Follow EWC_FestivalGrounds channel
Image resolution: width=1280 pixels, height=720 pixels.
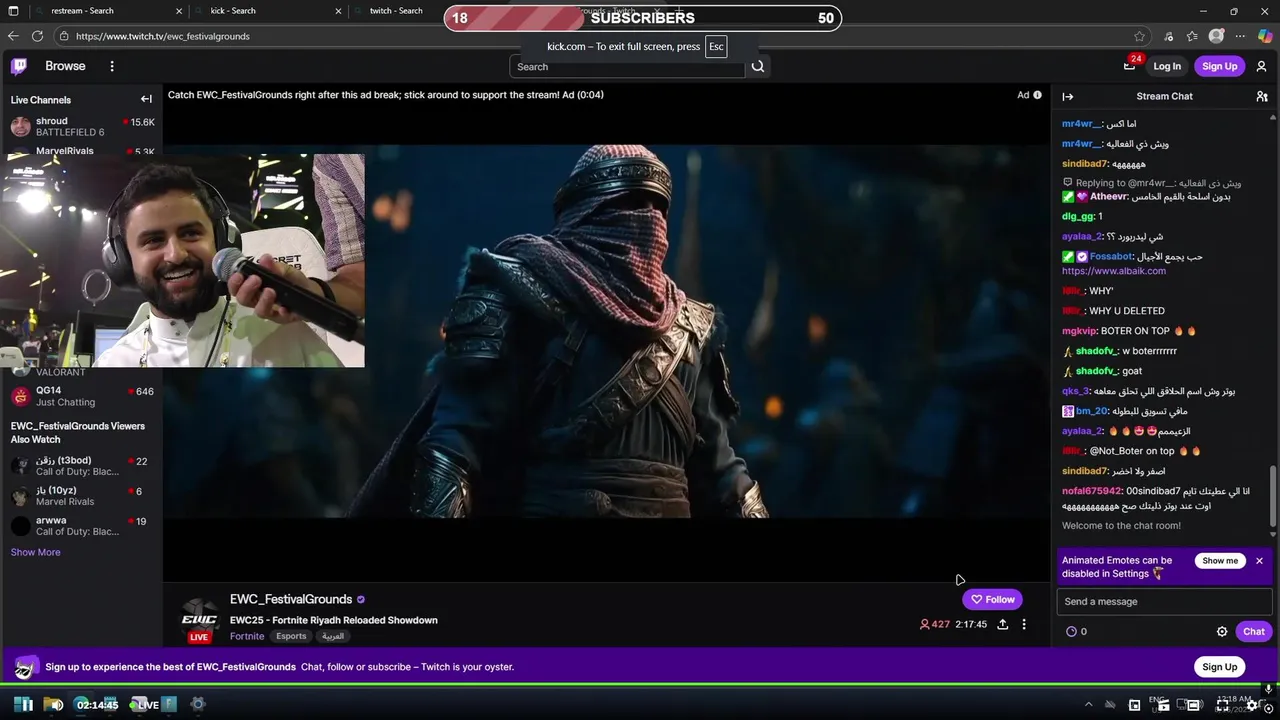(992, 599)
